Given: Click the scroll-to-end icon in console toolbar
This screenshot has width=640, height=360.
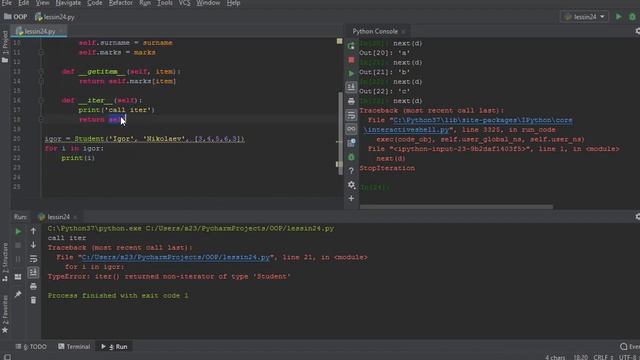Looking at the screenshot, I should pyautogui.click(x=351, y=87).
